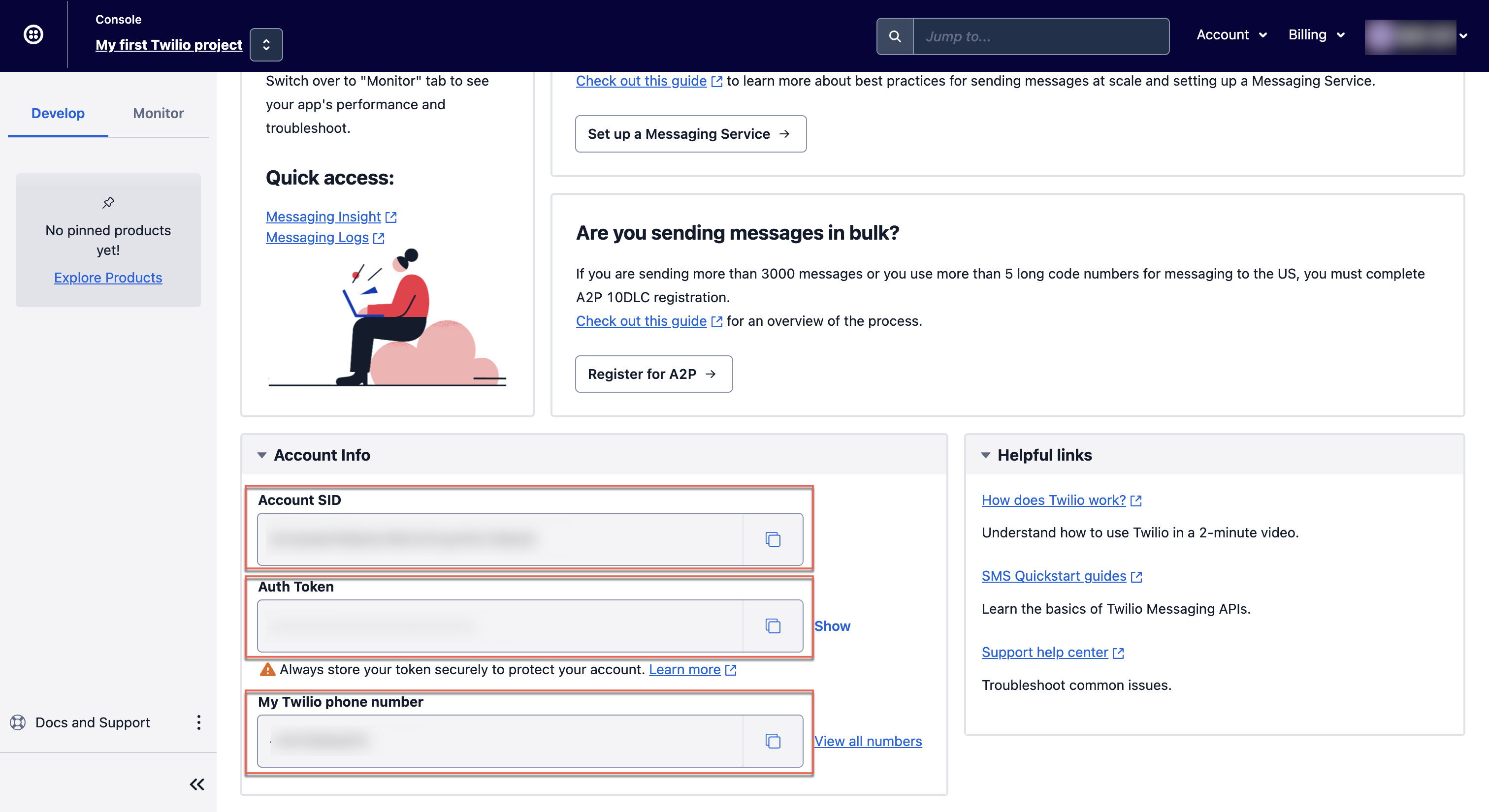Click external icon beside SMS Quickstart guides
The image size is (1489, 812).
[x=1136, y=577]
